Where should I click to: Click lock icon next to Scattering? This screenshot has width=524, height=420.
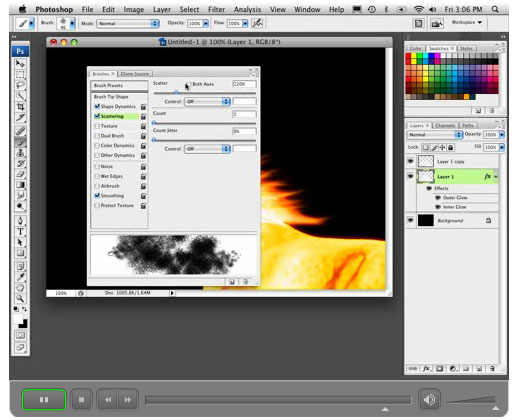143,117
